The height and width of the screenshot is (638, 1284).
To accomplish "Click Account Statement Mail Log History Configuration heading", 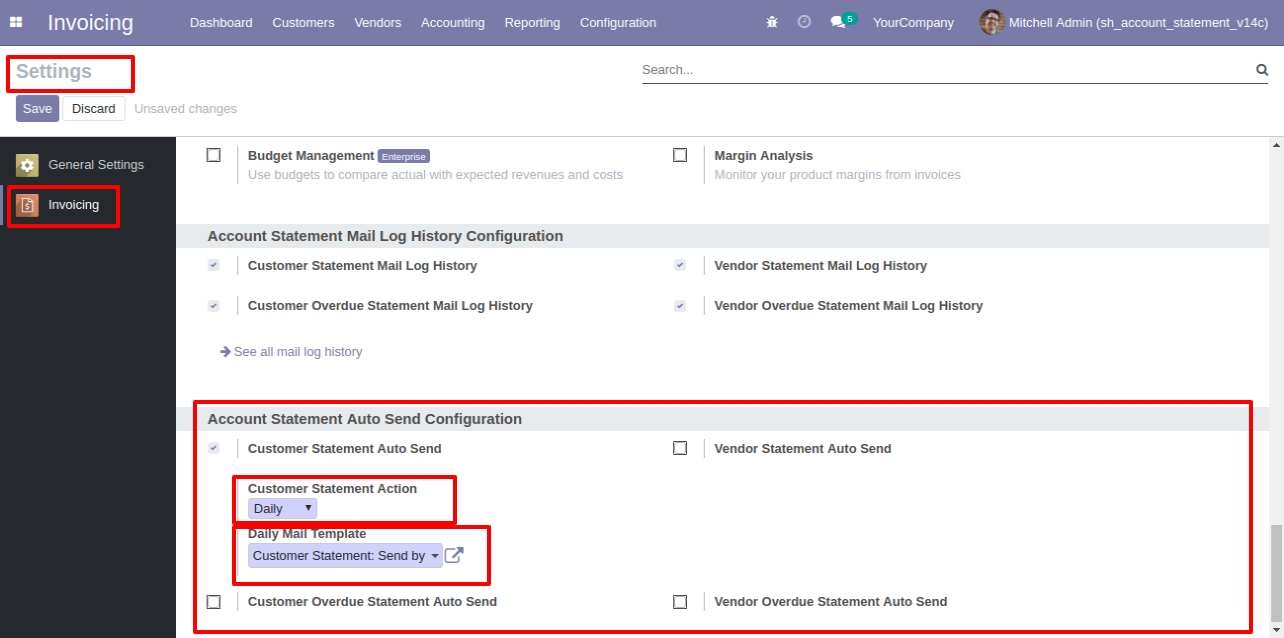I will pos(385,236).
